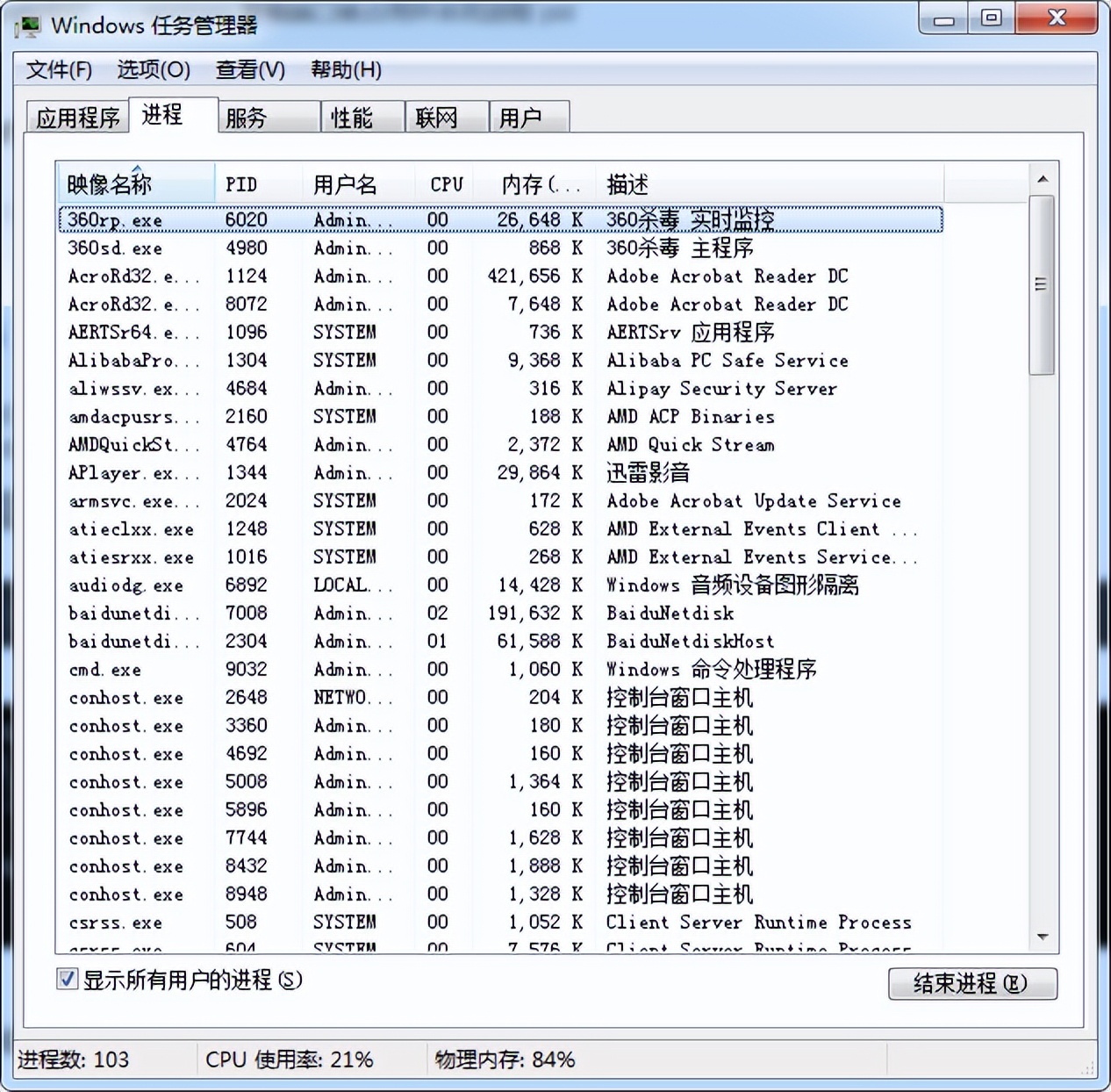
Task: Select the AcroRd32.exe process with PID 1124
Action: click(351, 276)
